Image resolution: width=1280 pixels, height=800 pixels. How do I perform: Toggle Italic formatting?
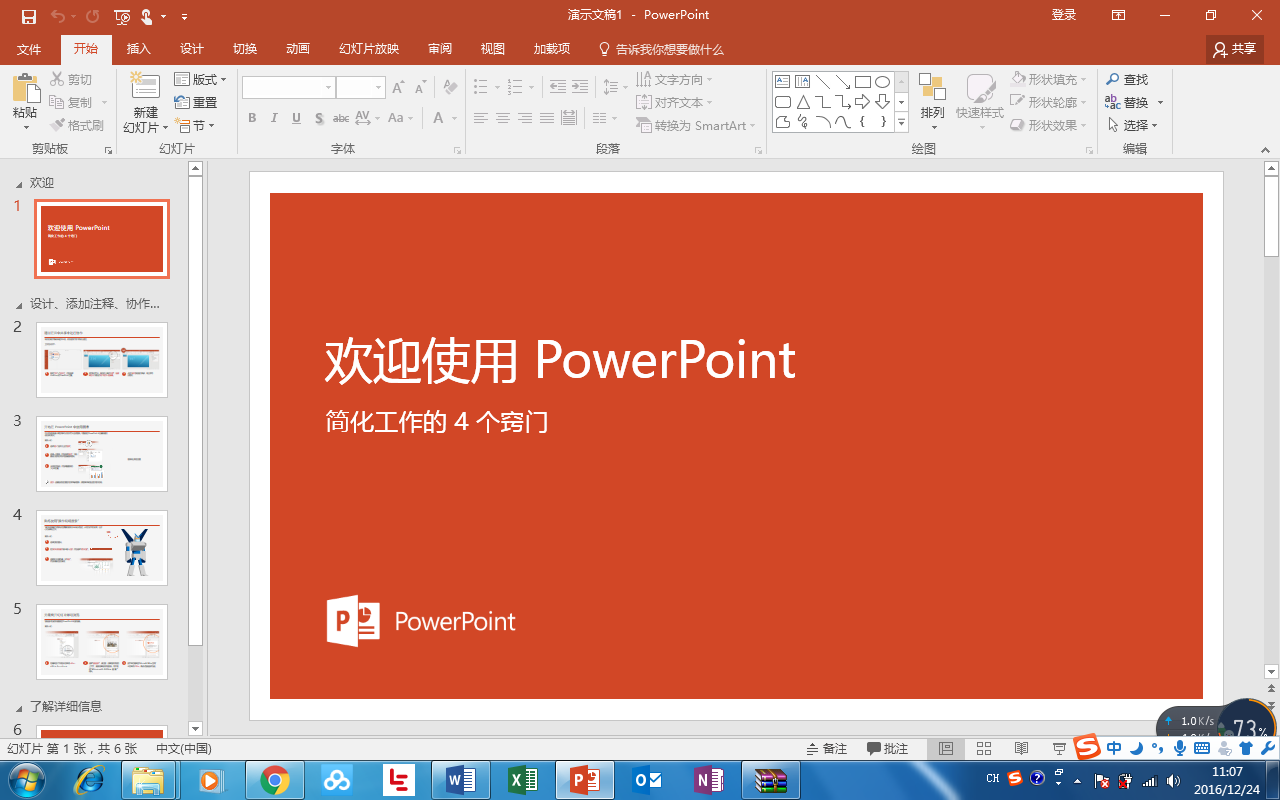(x=274, y=118)
